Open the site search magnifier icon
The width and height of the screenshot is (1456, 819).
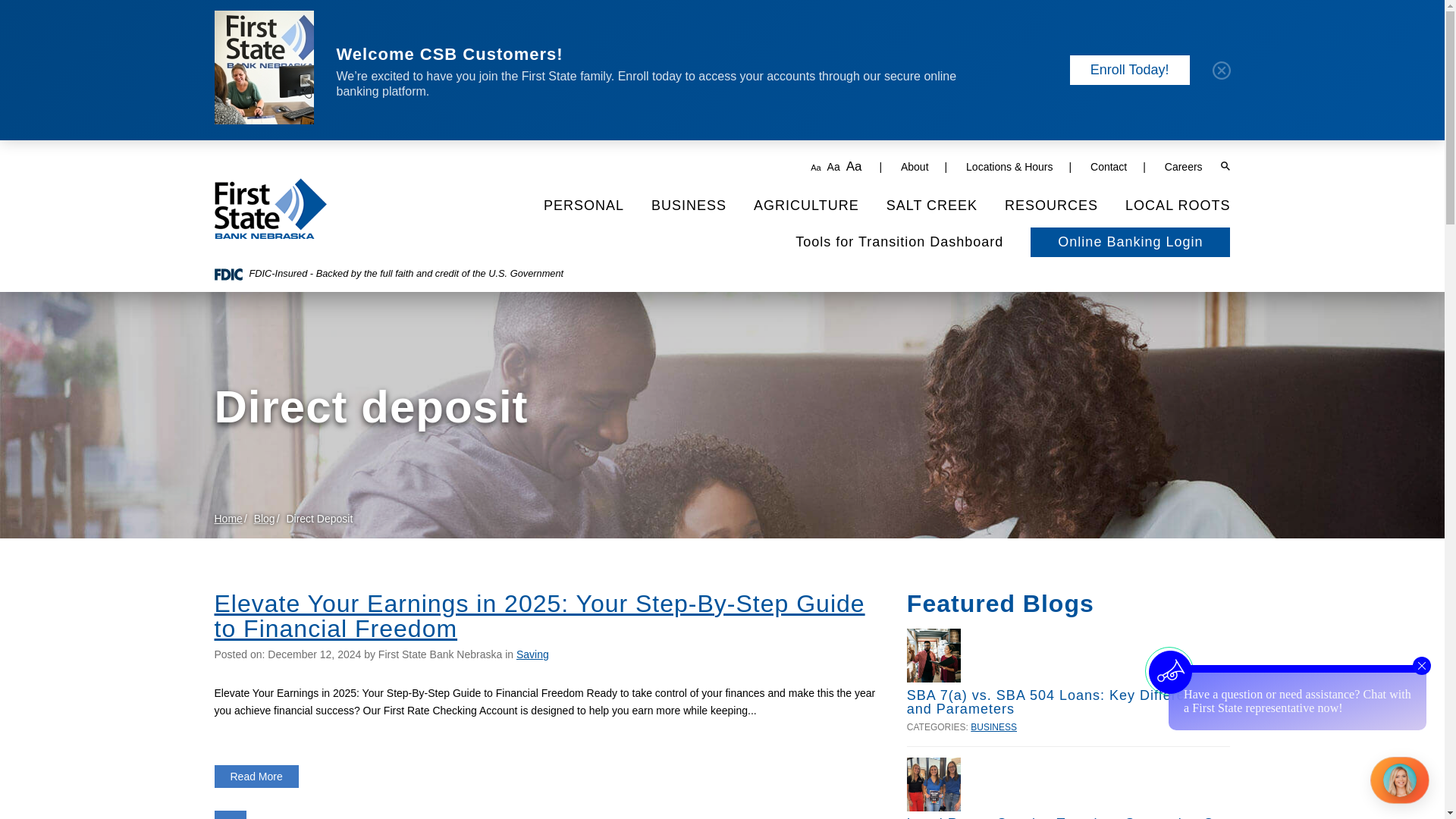click(x=1225, y=166)
